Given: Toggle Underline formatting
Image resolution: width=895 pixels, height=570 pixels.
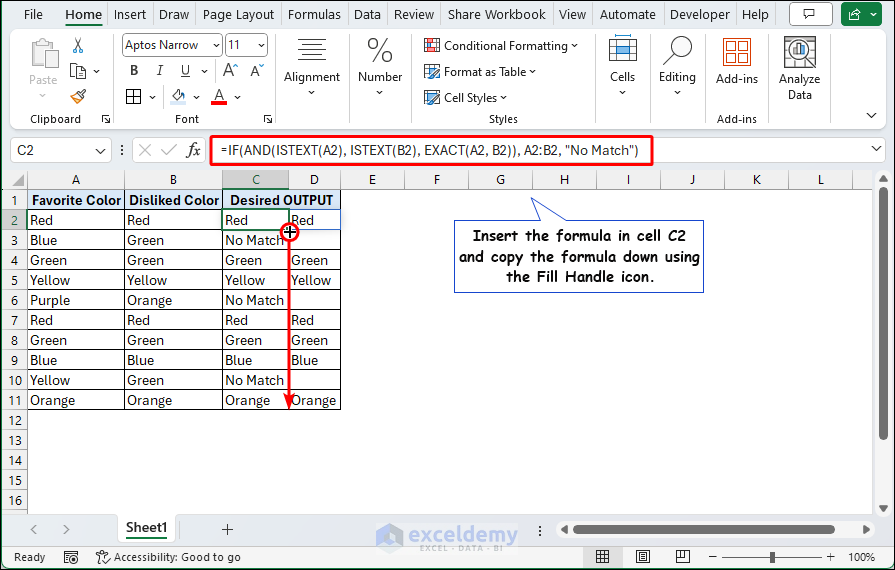Looking at the screenshot, I should (x=185, y=71).
